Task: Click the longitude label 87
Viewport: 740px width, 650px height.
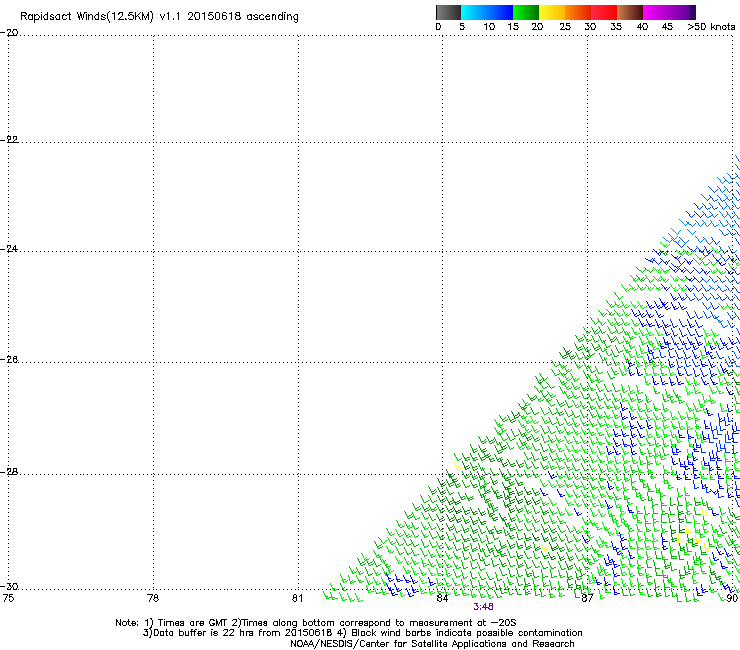Action: 587,599
